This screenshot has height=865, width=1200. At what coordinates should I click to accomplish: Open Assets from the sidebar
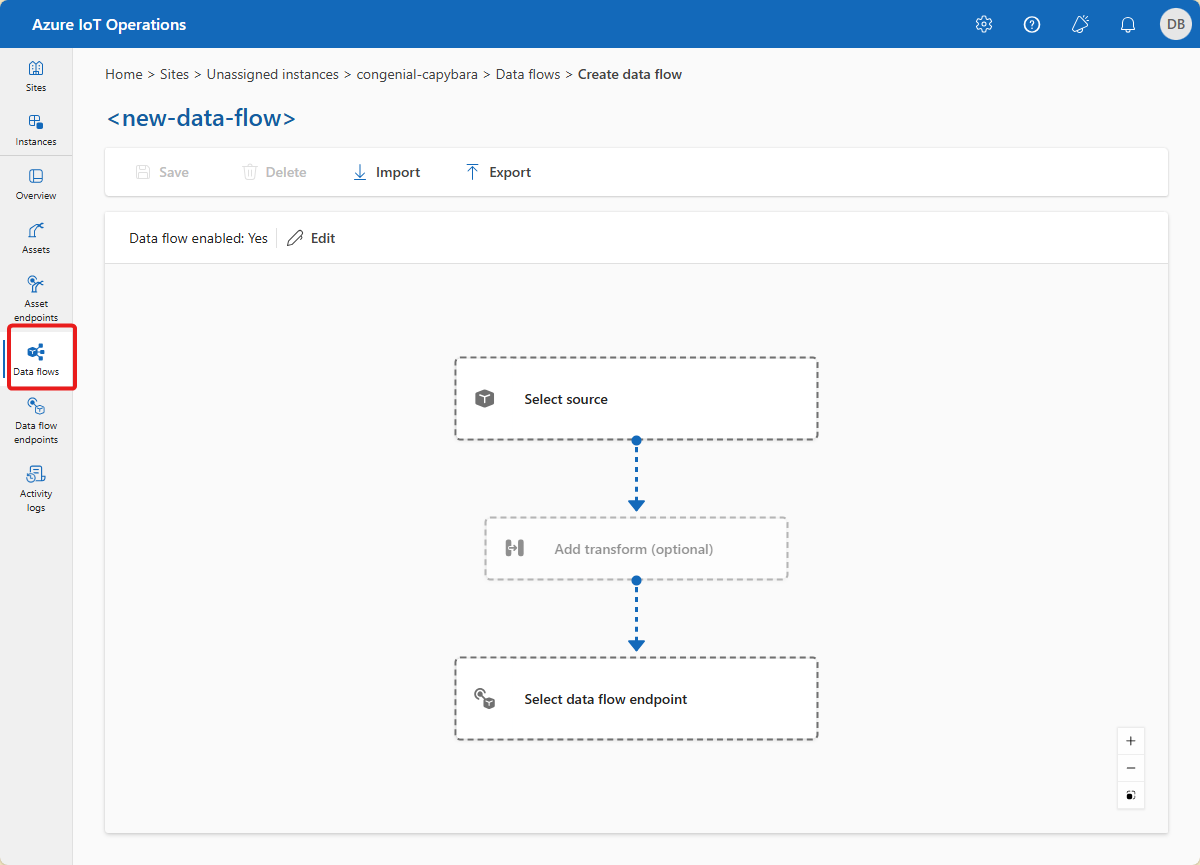pos(36,238)
